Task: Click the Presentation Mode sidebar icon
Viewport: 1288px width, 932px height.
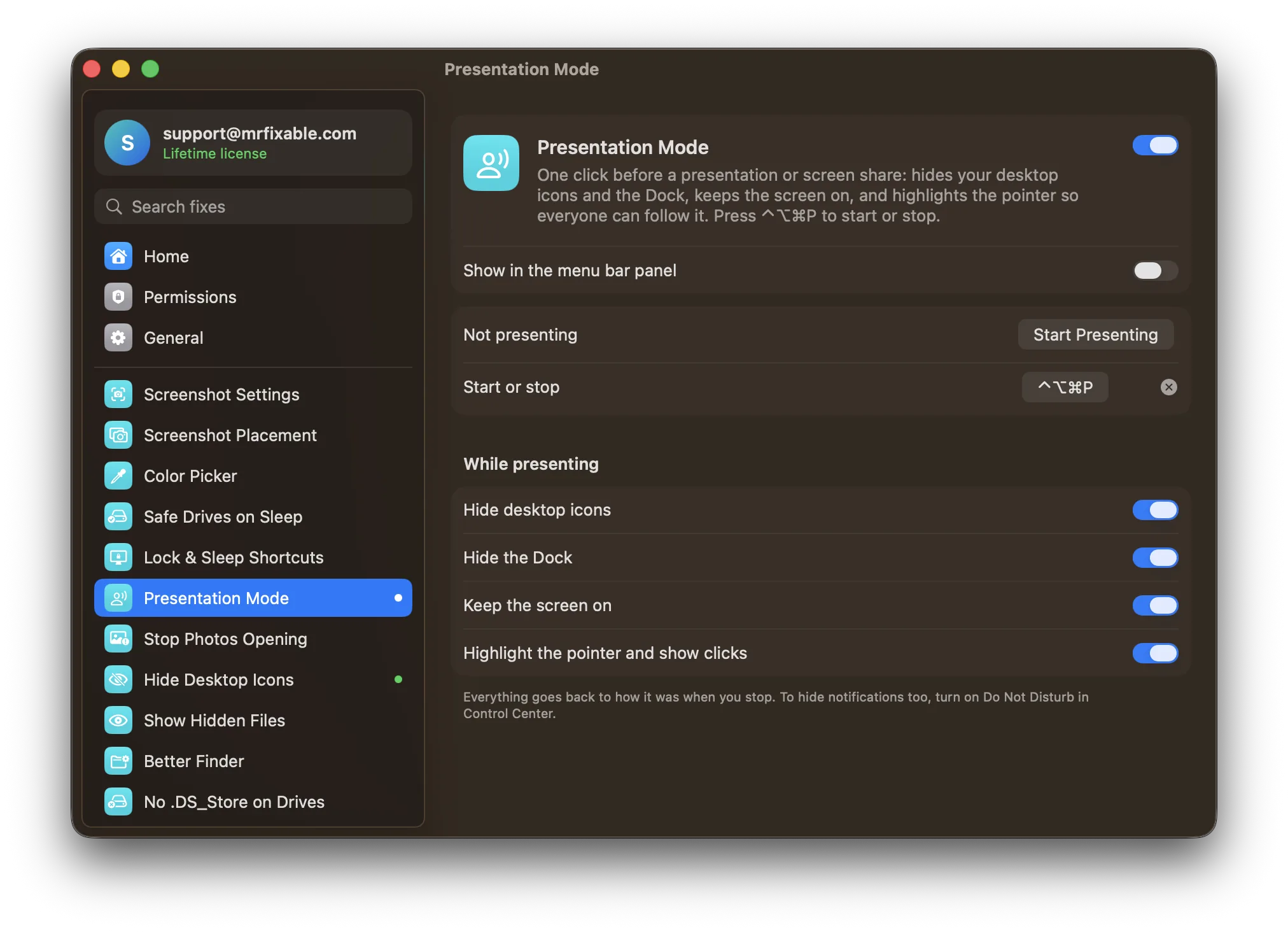Action: click(x=118, y=598)
